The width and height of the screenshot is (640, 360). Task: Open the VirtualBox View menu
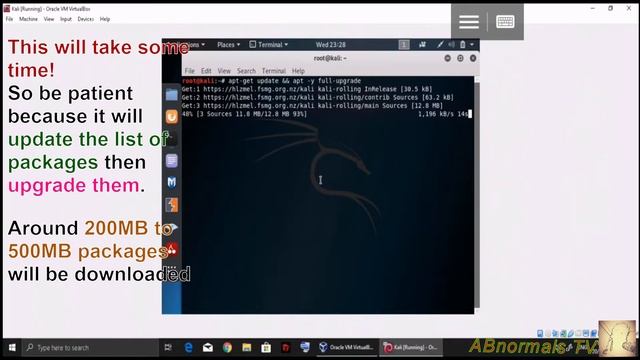pos(49,19)
